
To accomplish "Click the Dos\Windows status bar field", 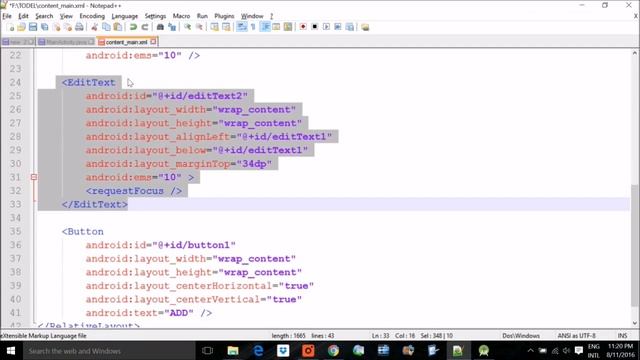I will [521, 336].
